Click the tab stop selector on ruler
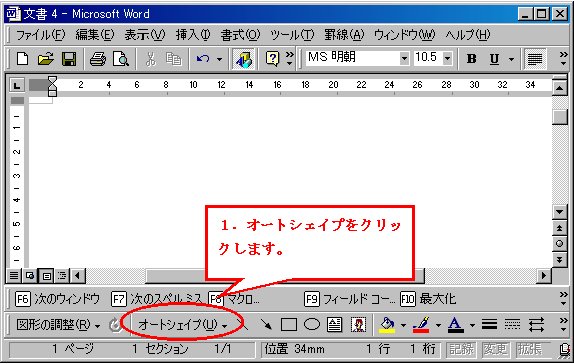The image size is (574, 364). coord(17,86)
